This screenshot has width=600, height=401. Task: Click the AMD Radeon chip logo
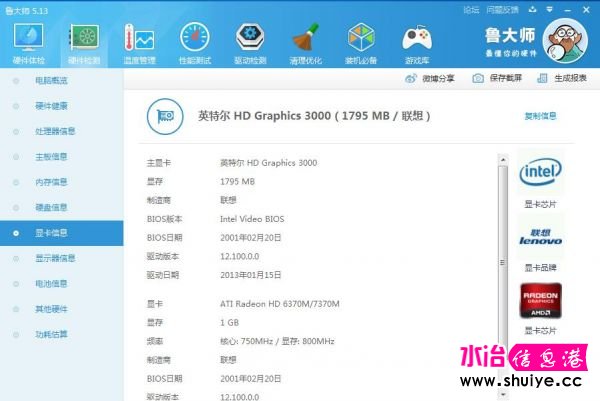coord(540,300)
